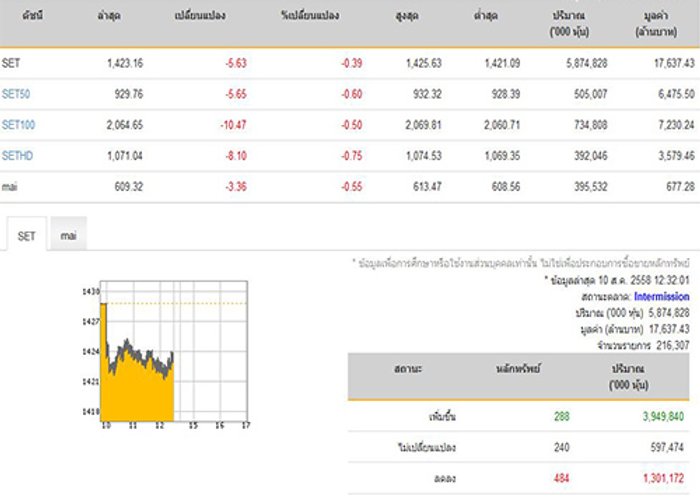Image resolution: width=700 pixels, height=504 pixels.
Task: Select SET100 volume 734,808
Action: [591, 125]
